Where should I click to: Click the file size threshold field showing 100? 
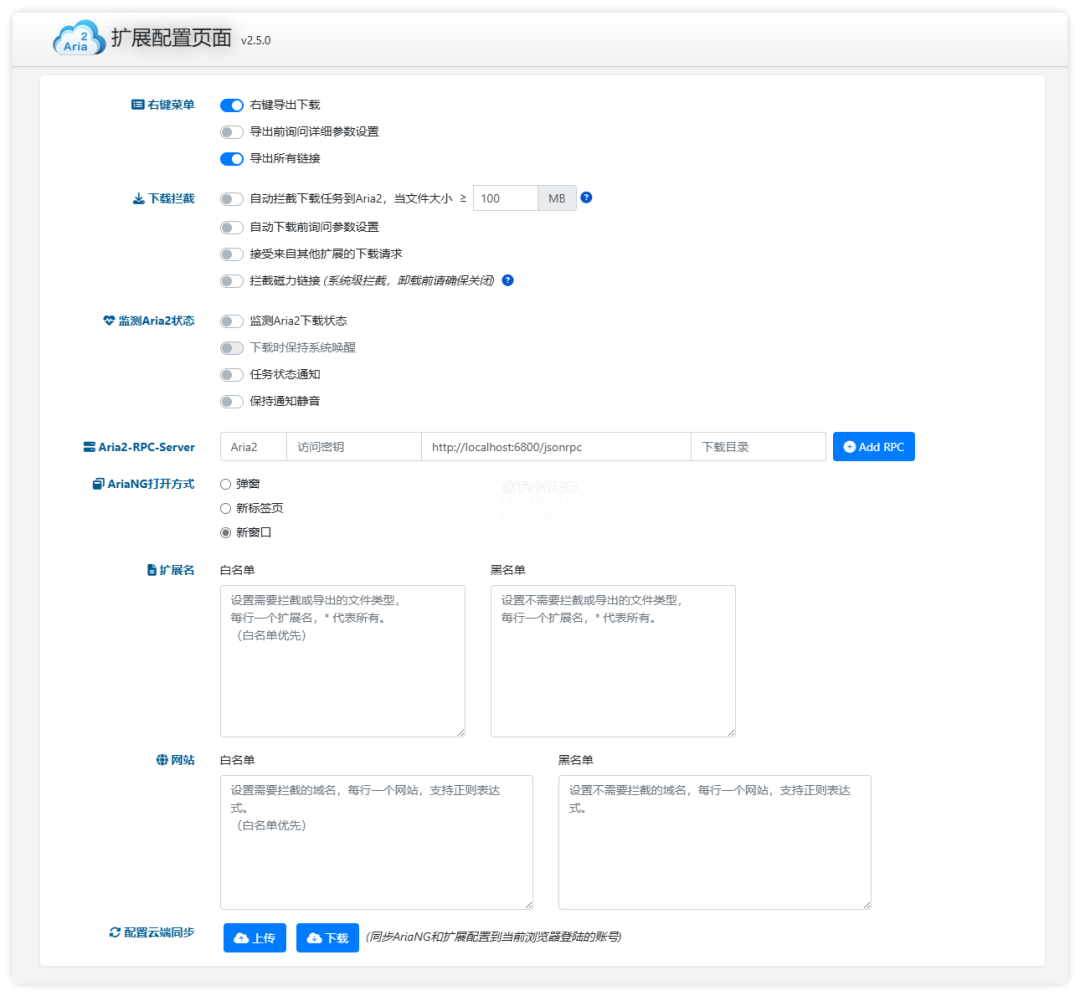coord(505,198)
